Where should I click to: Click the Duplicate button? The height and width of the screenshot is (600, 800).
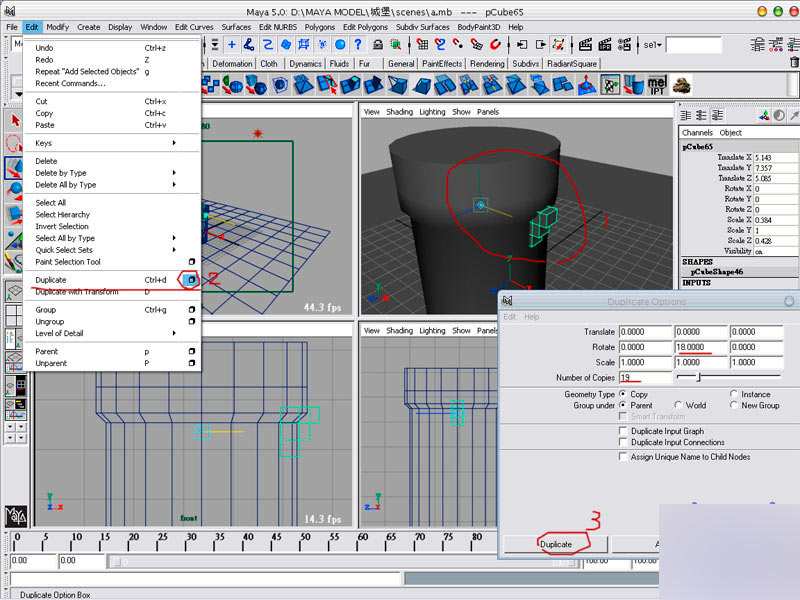point(556,544)
